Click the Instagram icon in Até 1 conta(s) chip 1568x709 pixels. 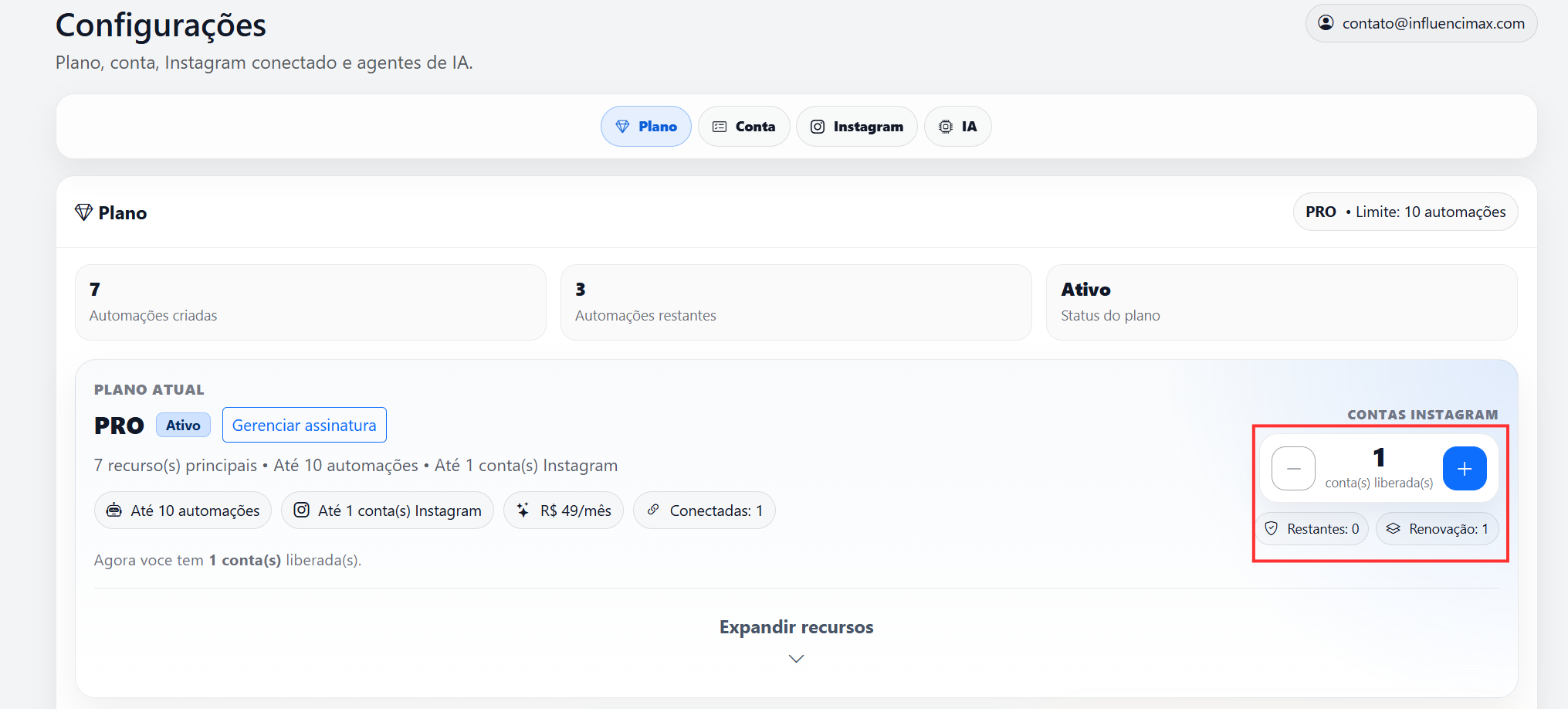click(302, 510)
